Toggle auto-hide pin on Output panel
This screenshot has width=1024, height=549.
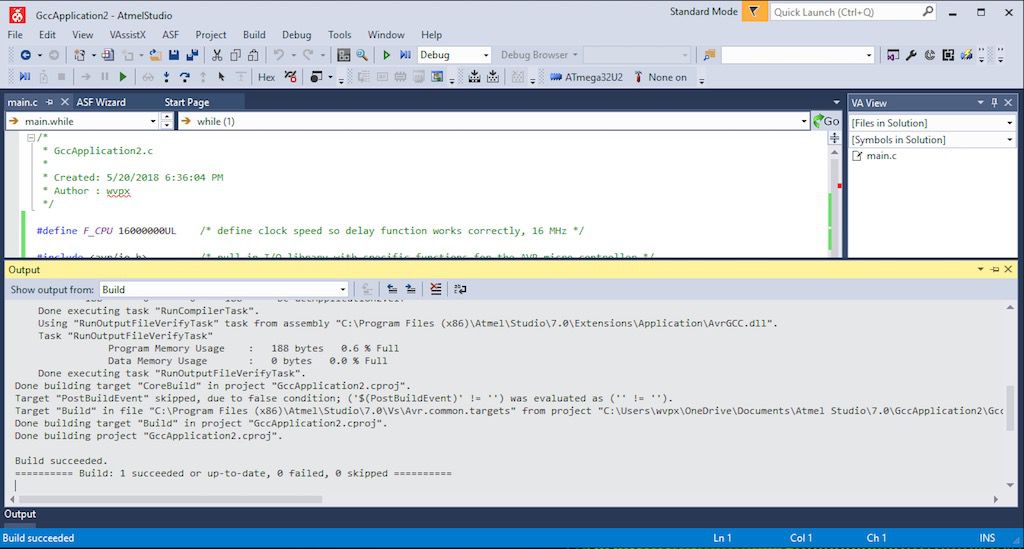995,269
